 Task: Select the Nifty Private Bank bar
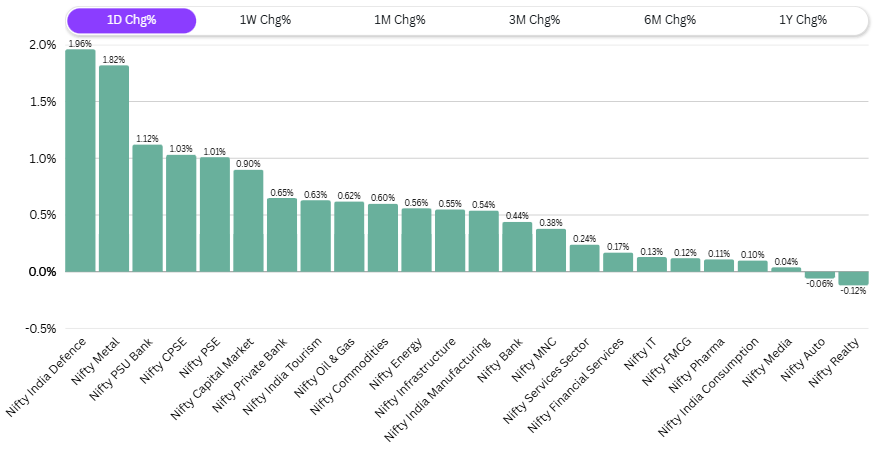point(282,235)
